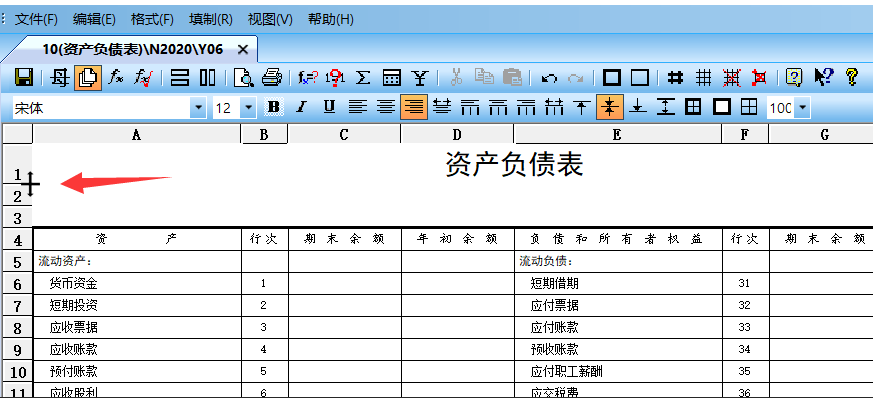The height and width of the screenshot is (398, 873).
Task: Close the 资产负债表 tab with X
Action: click(243, 50)
